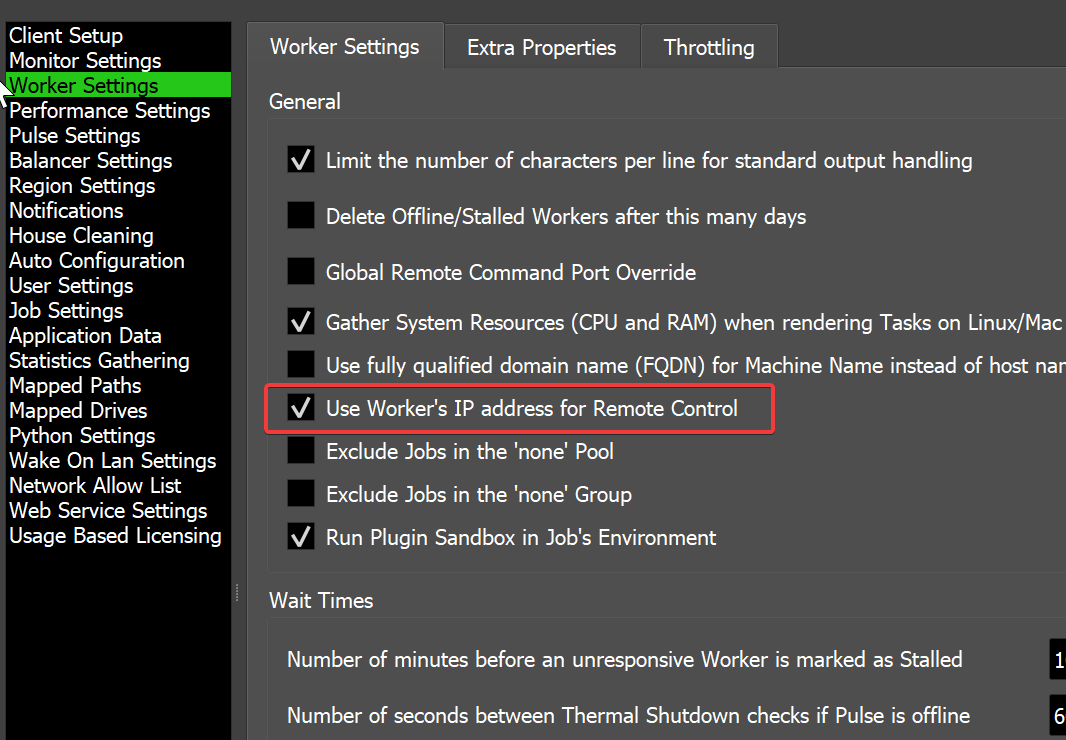Switch to the Extra Properties tab
Image resolution: width=1066 pixels, height=740 pixels.
coord(541,47)
